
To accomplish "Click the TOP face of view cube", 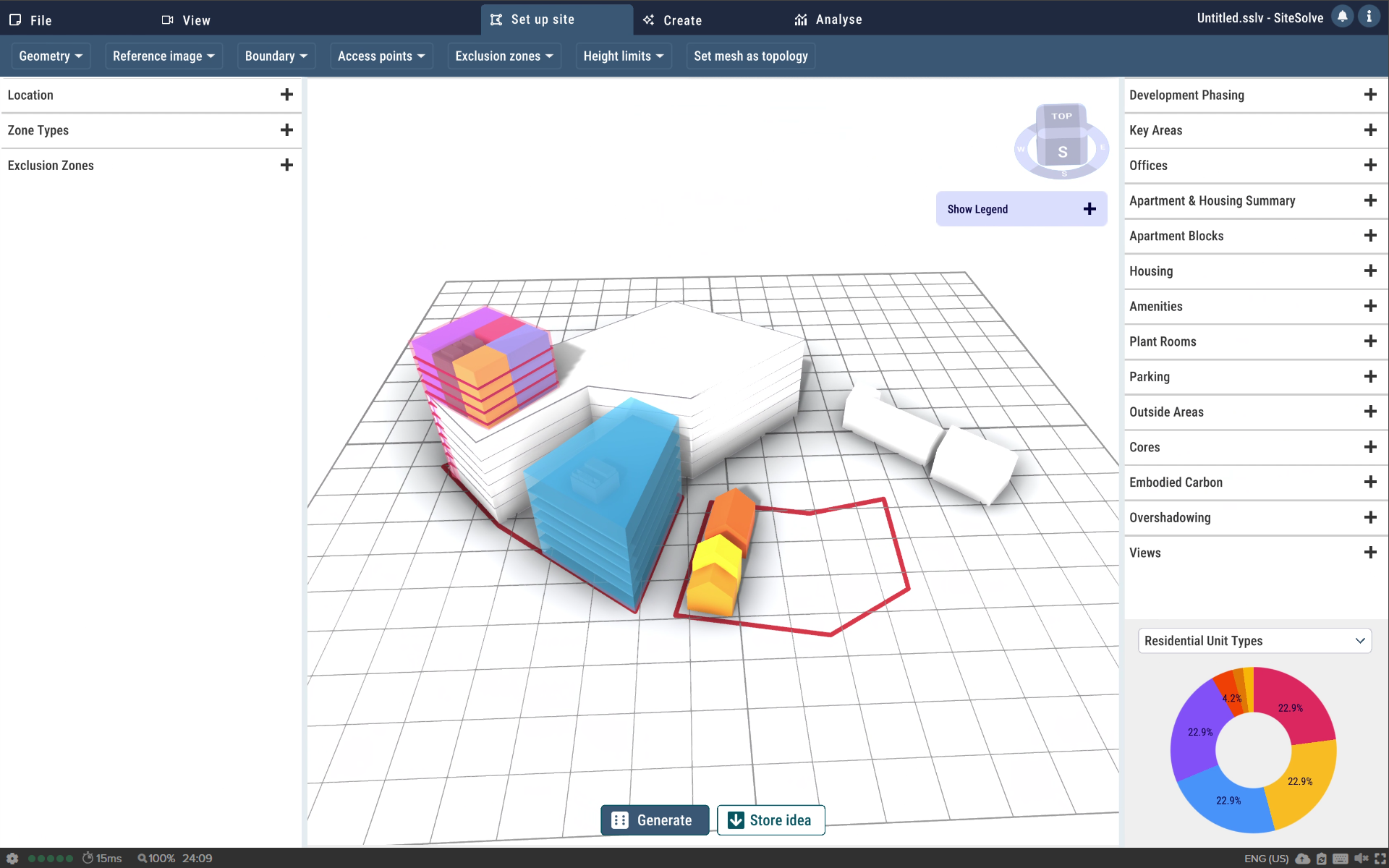I will click(1061, 116).
